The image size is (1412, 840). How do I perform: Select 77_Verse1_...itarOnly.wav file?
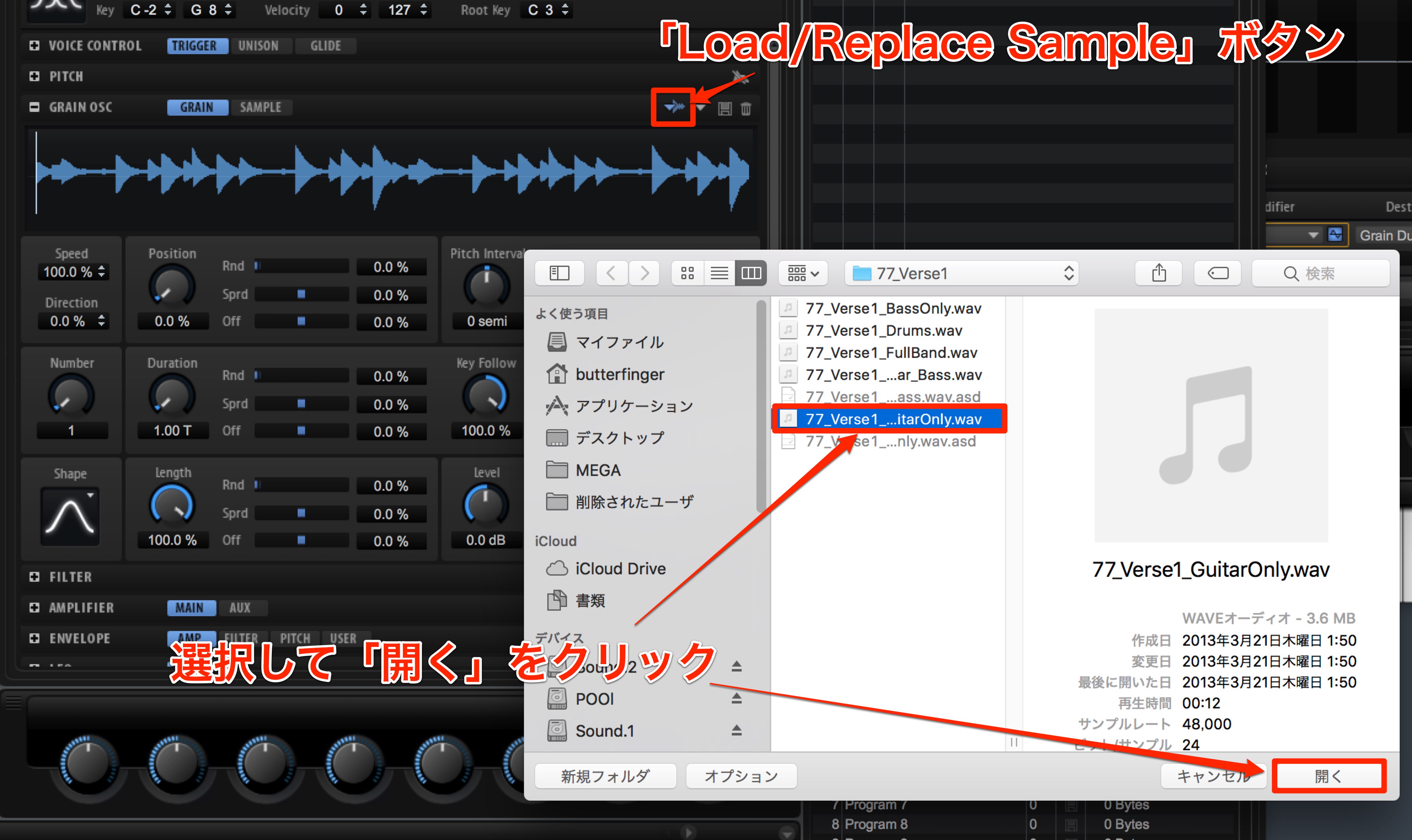point(889,419)
